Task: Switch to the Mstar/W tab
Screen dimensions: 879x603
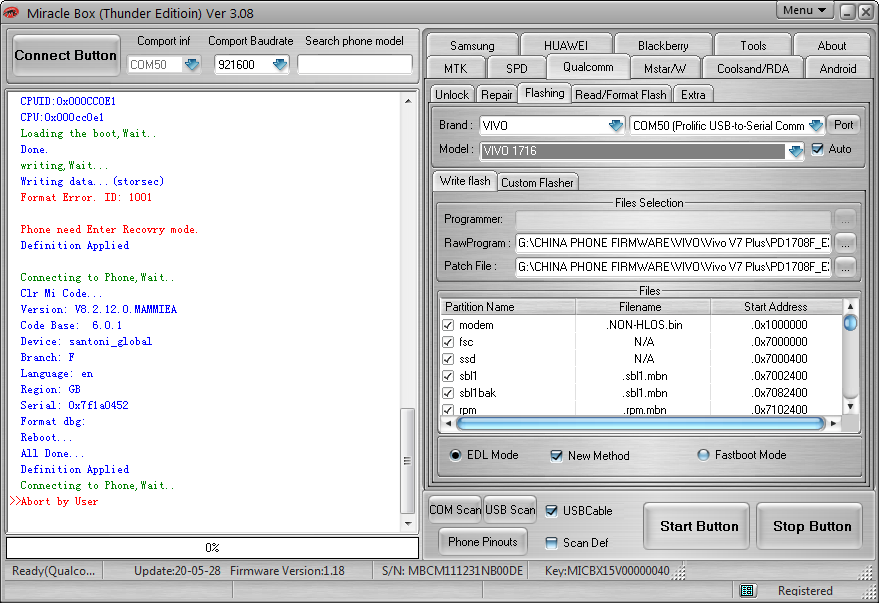Action: pyautogui.click(x=665, y=68)
